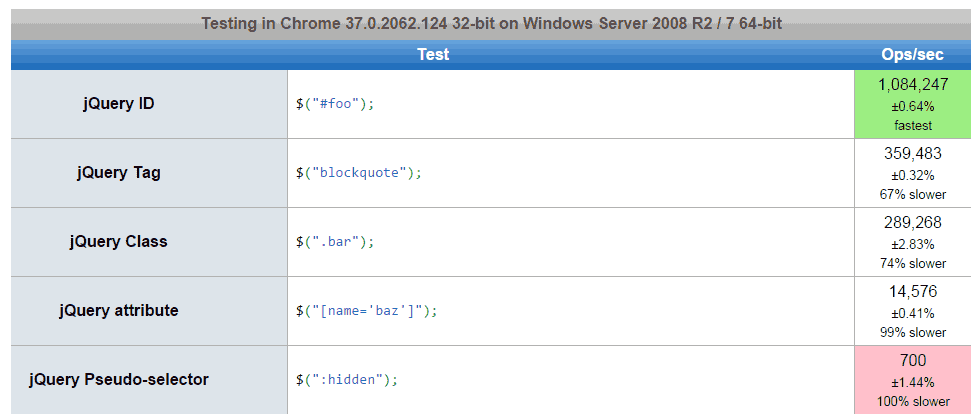The image size is (980, 420).
Task: Click the '74% slower' text
Action: pyautogui.click(x=913, y=263)
